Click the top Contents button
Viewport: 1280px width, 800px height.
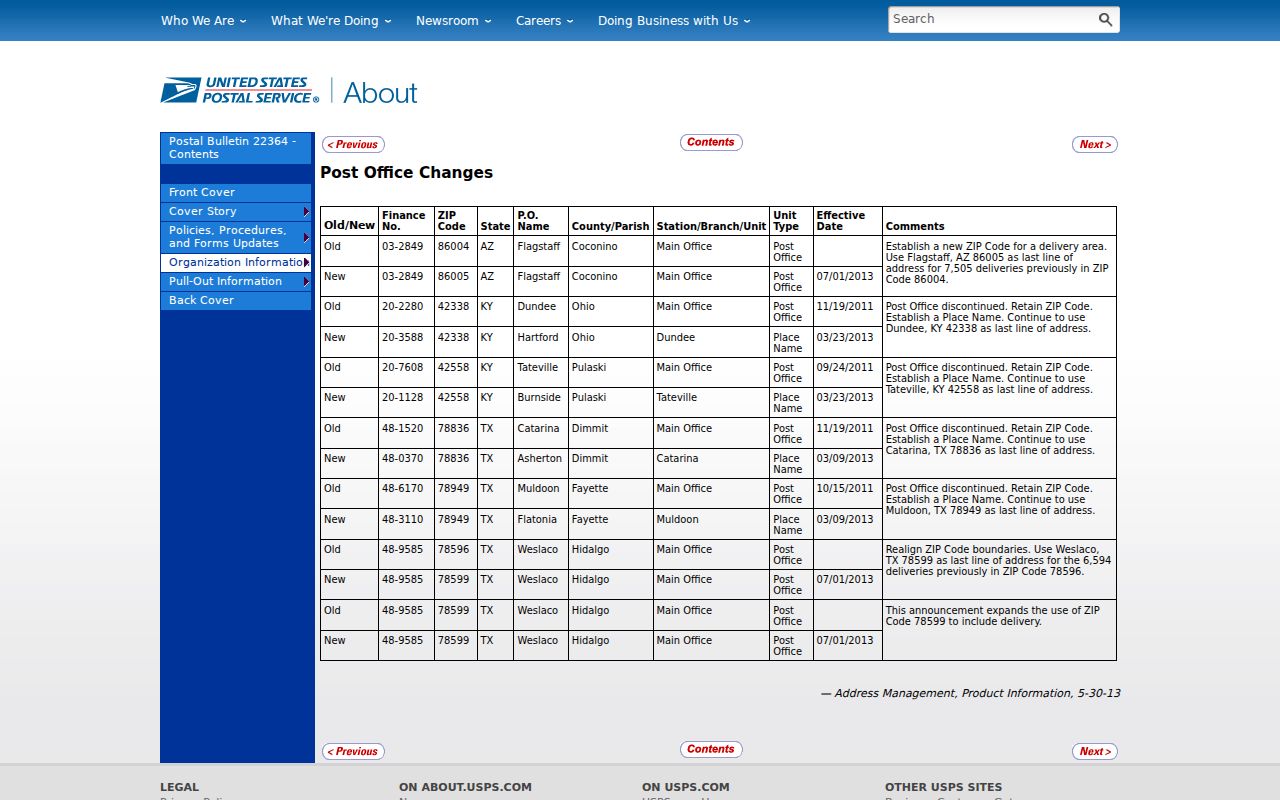tap(711, 142)
